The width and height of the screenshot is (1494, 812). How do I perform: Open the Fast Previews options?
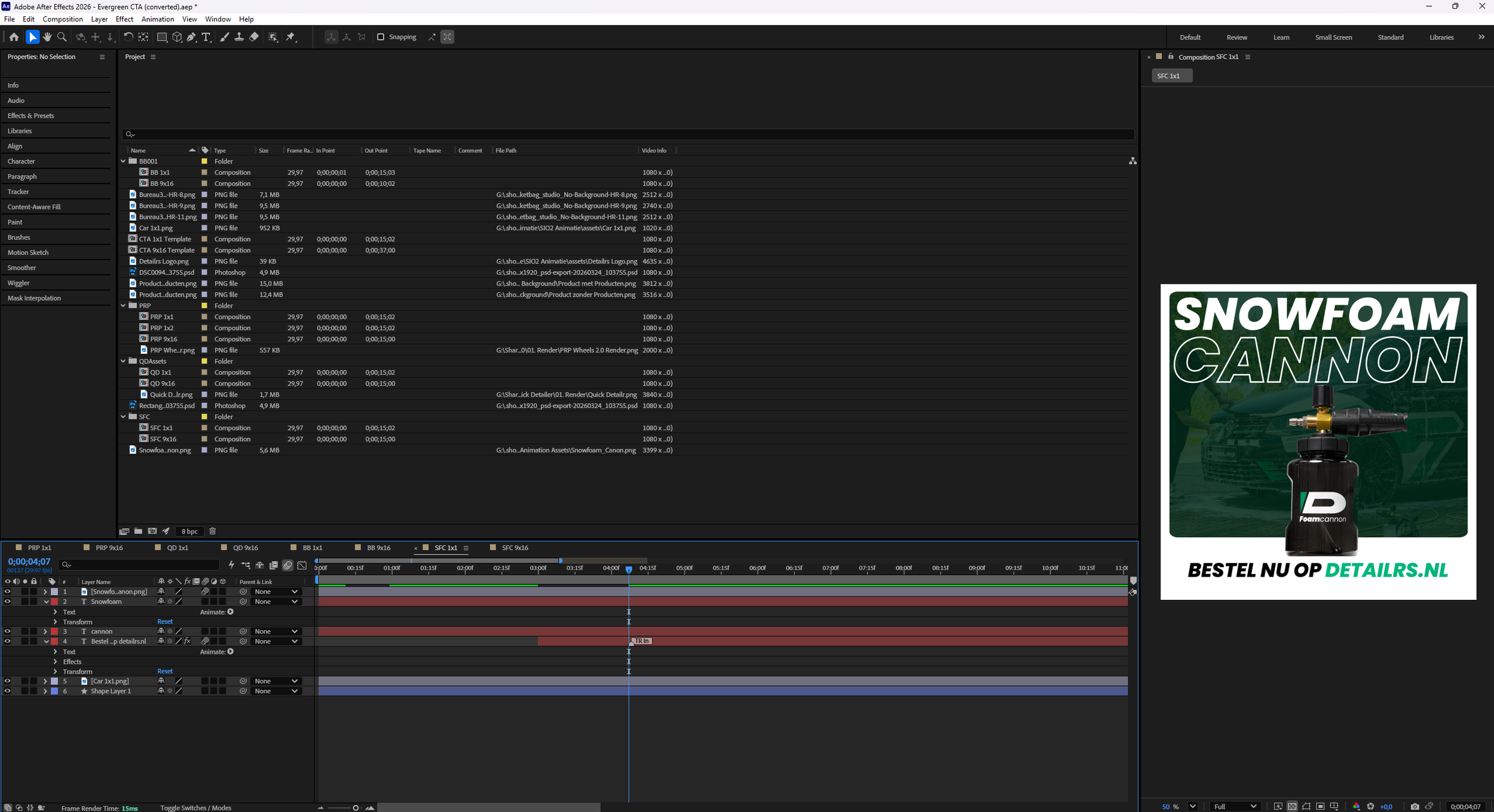tap(1278, 807)
